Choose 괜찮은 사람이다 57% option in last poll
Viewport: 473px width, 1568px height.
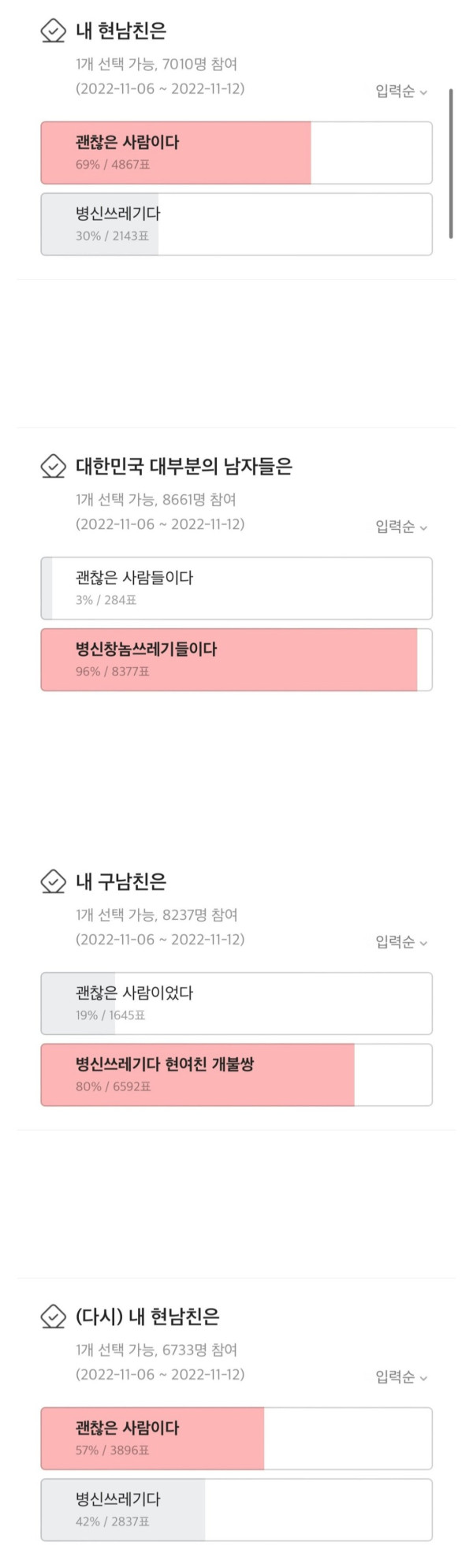tap(236, 1439)
